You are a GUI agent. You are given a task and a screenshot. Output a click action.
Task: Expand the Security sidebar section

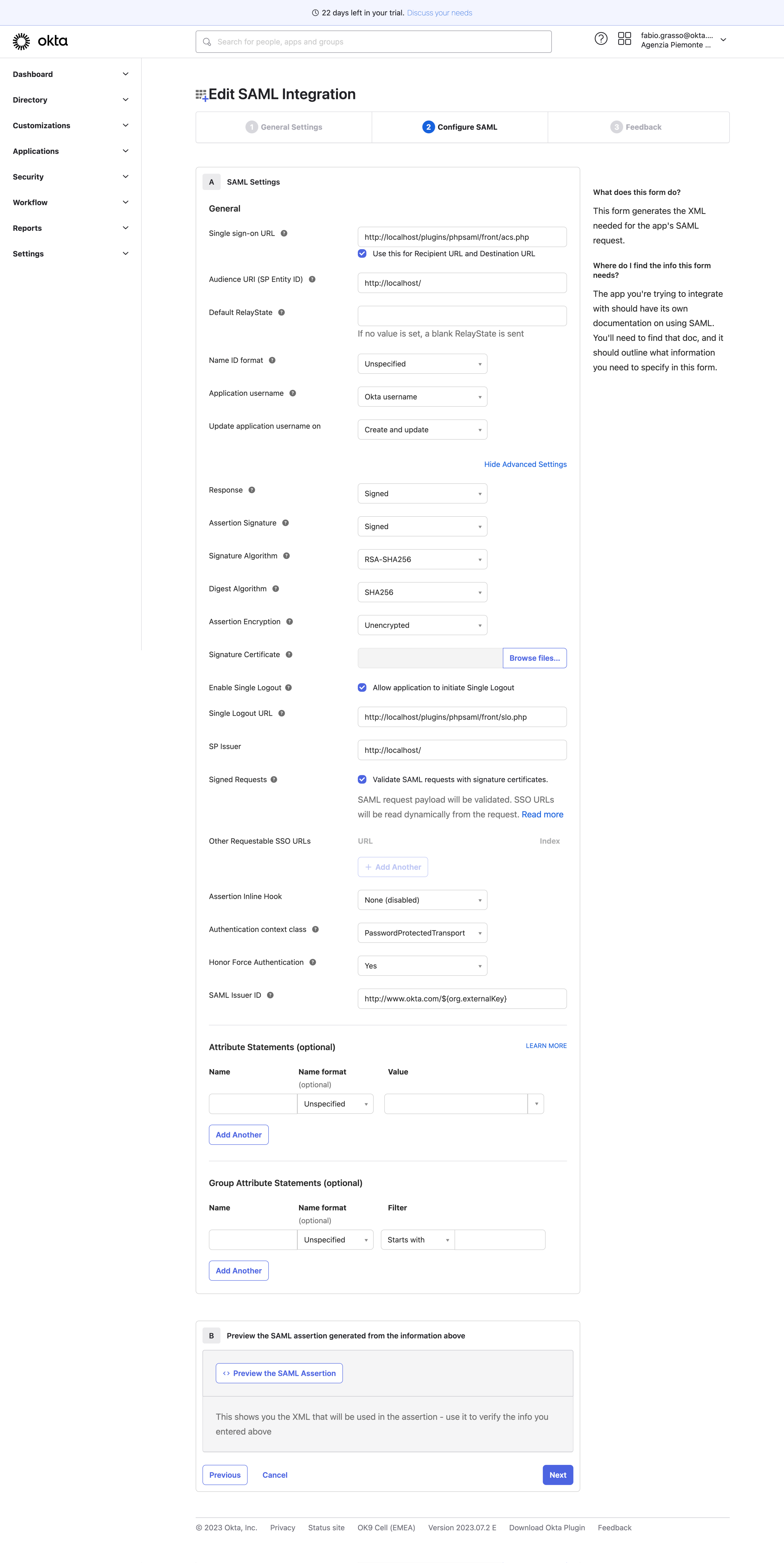pyautogui.click(x=70, y=177)
